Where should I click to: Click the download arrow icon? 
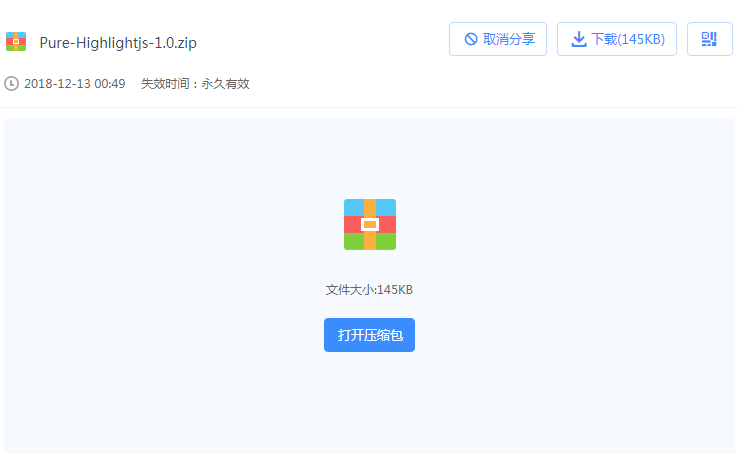coord(578,39)
